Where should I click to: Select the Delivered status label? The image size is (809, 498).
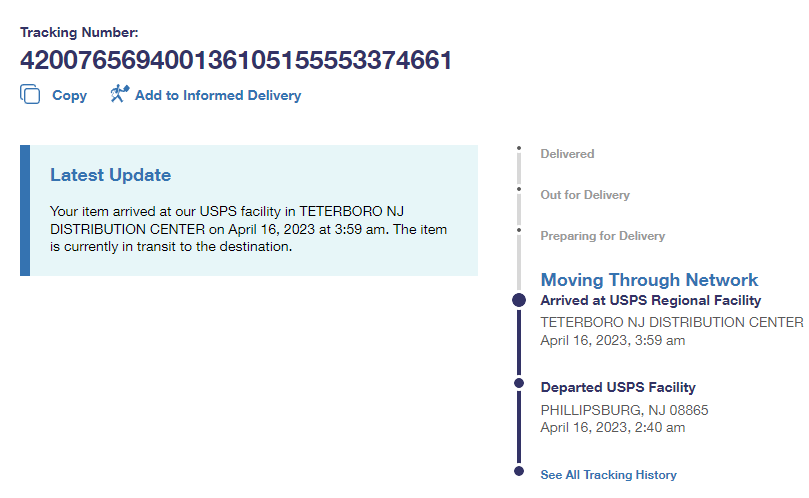(x=567, y=154)
